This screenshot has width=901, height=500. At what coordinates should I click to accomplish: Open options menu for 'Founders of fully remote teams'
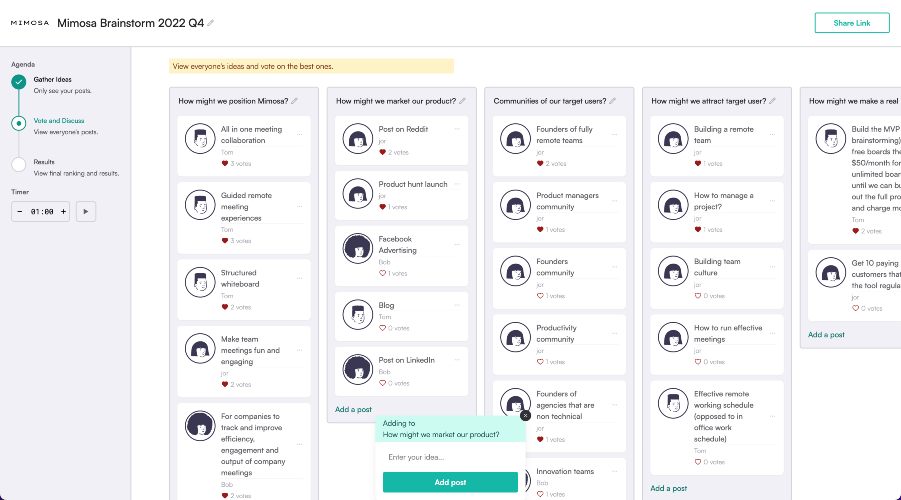(614, 134)
